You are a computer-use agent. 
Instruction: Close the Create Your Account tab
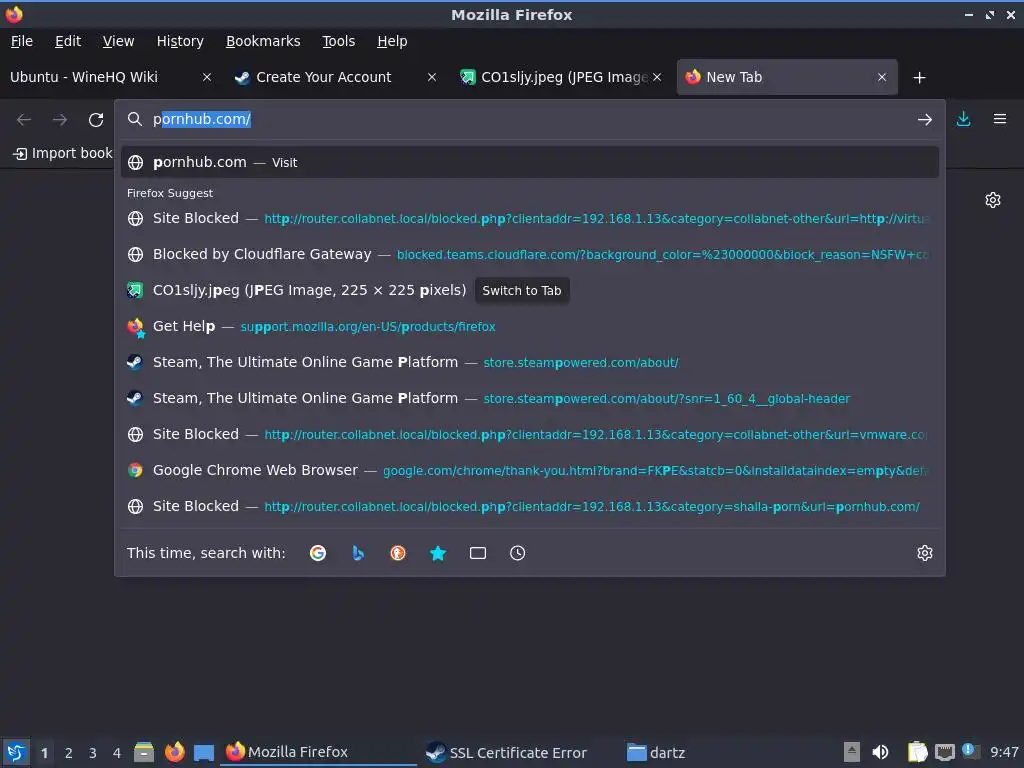pyautogui.click(x=432, y=77)
